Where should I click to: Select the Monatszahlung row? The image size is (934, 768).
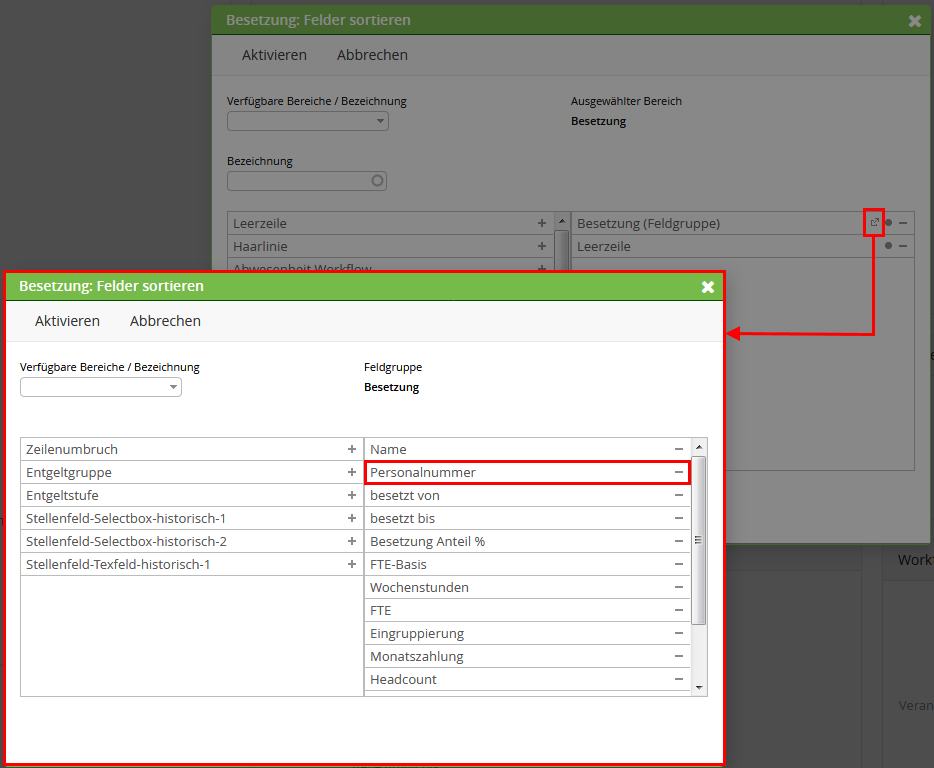527,656
